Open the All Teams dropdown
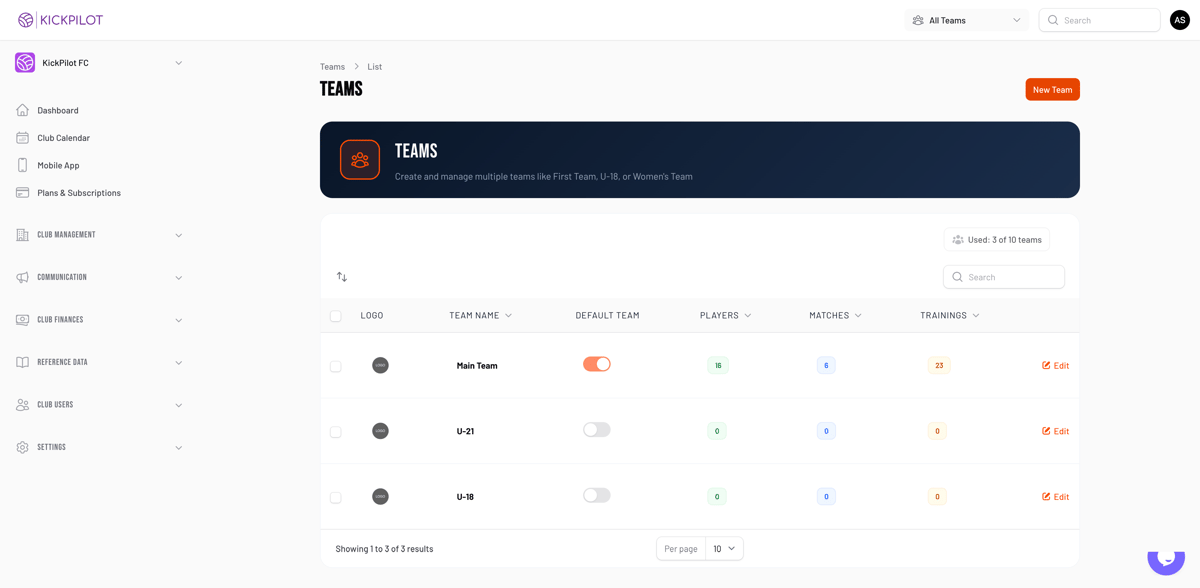This screenshot has width=1200, height=588. coord(965,19)
